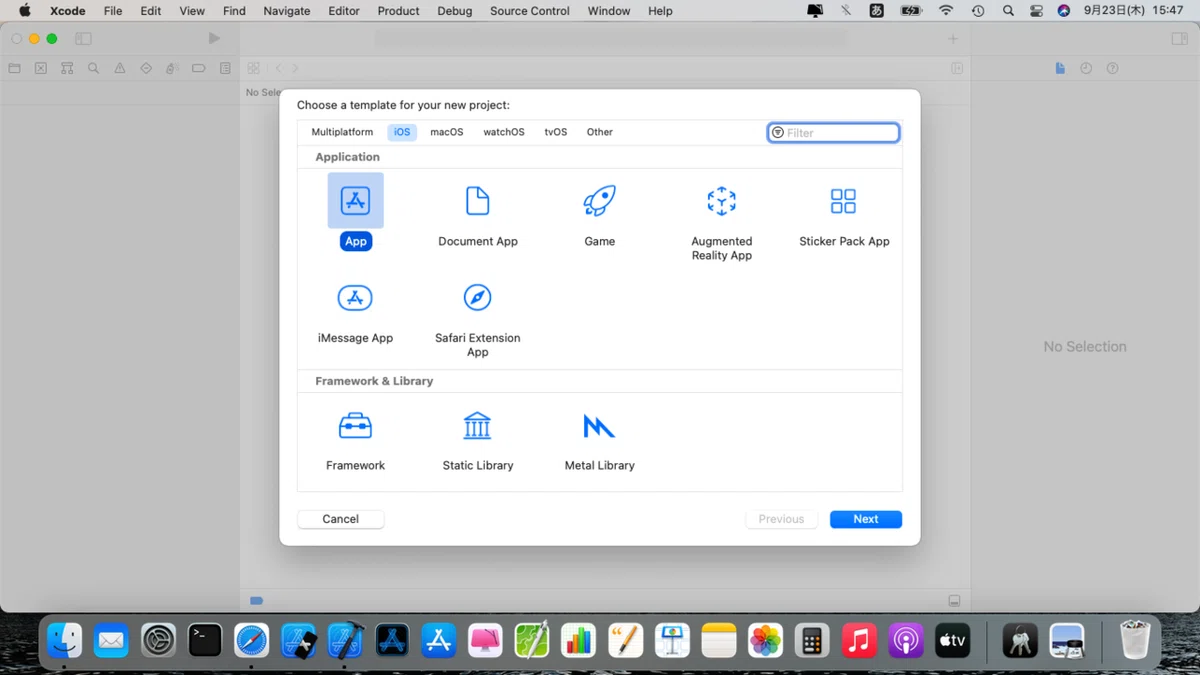Show the Symbol navigator icon

tap(67, 68)
